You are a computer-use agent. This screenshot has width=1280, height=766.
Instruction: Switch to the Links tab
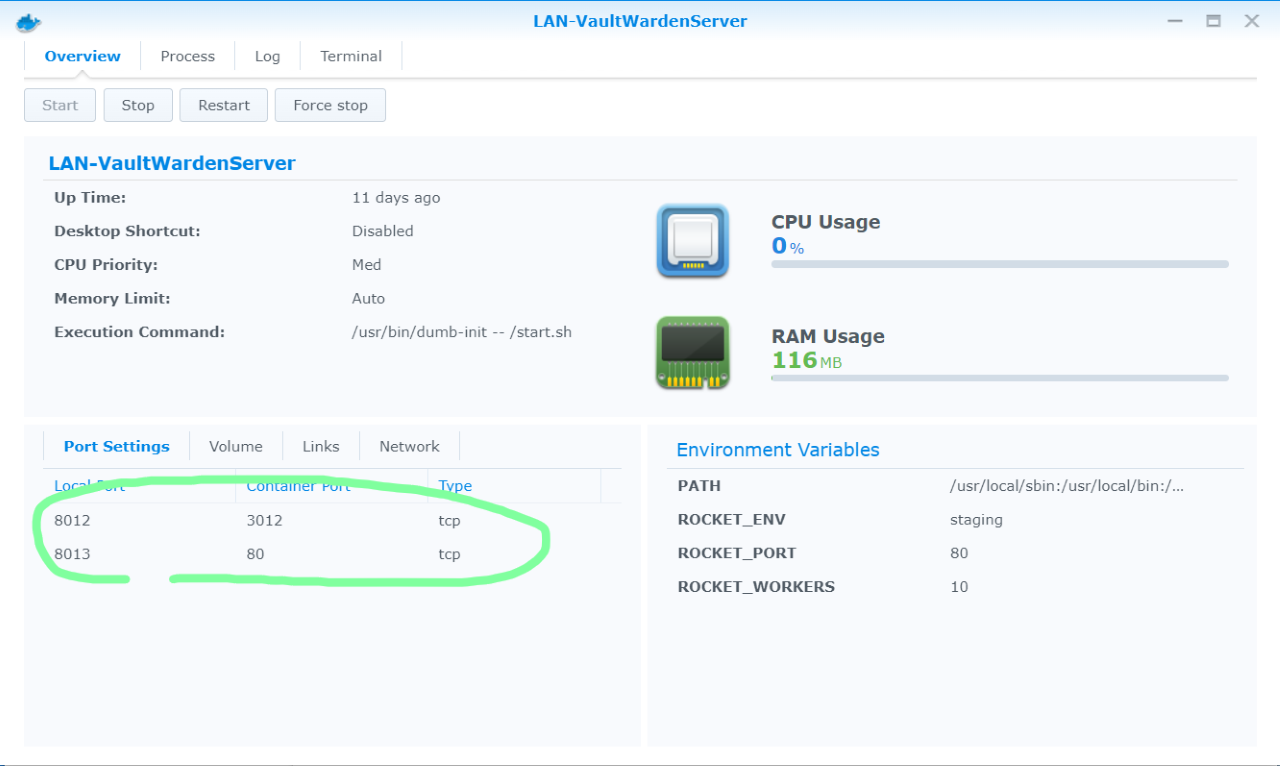pos(321,446)
